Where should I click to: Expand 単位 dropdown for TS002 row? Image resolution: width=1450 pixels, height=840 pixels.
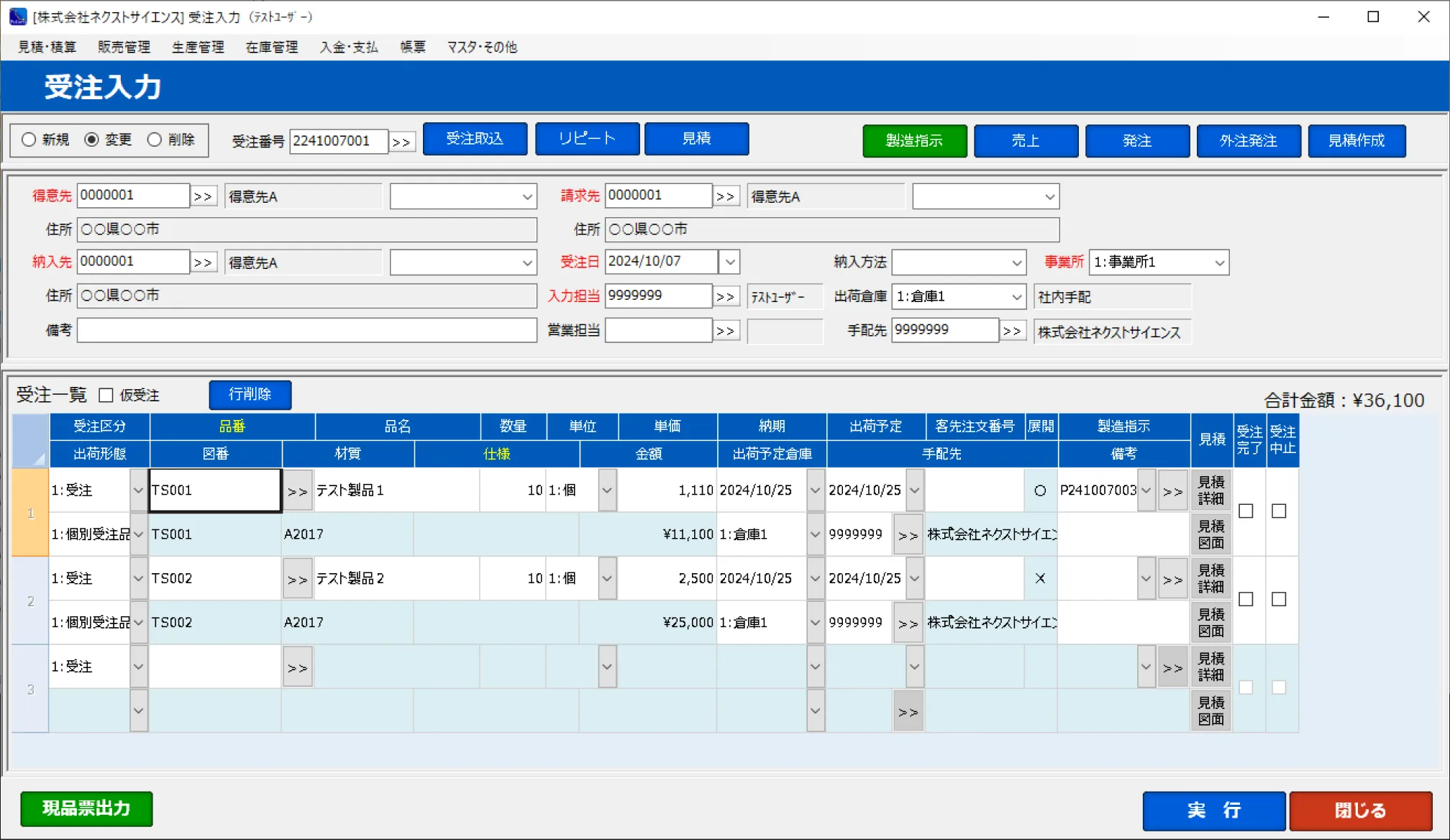pos(607,579)
